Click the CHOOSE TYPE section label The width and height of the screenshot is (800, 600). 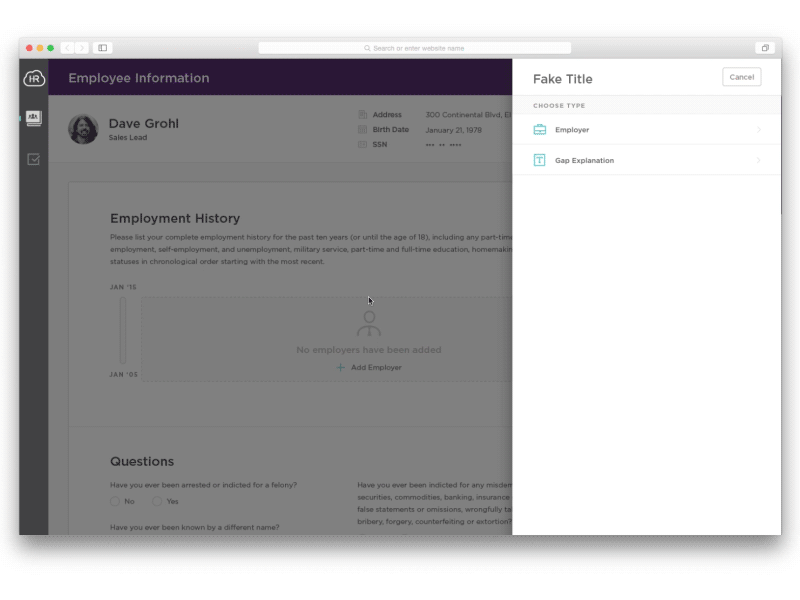[x=559, y=106]
